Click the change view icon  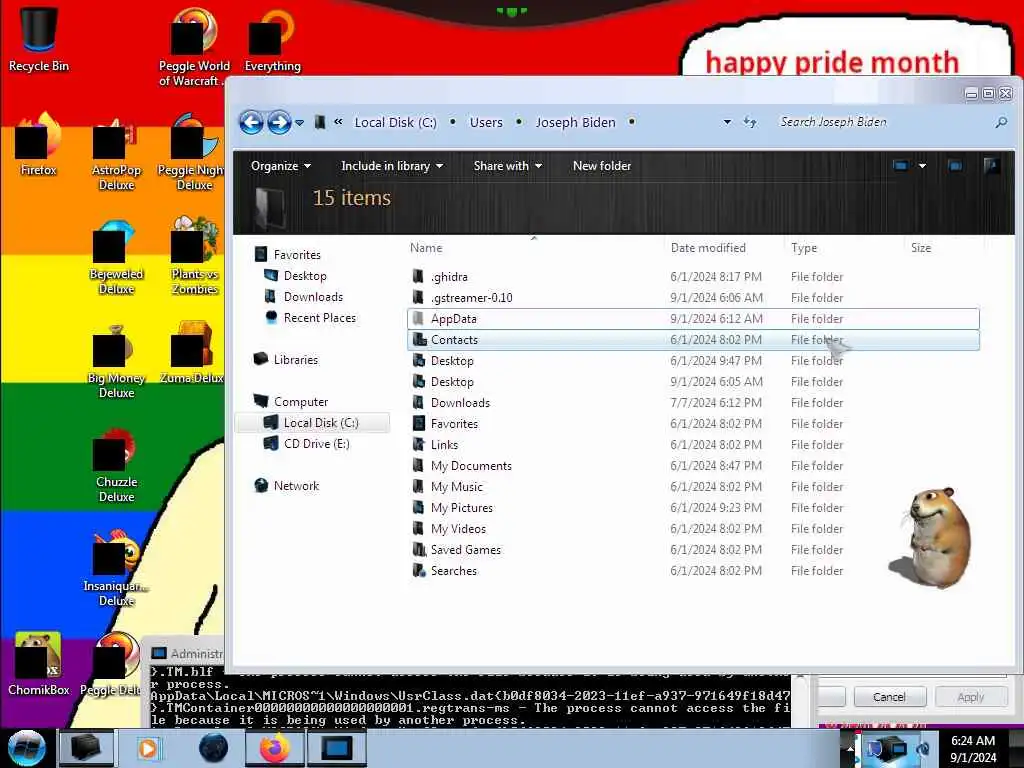tap(901, 166)
